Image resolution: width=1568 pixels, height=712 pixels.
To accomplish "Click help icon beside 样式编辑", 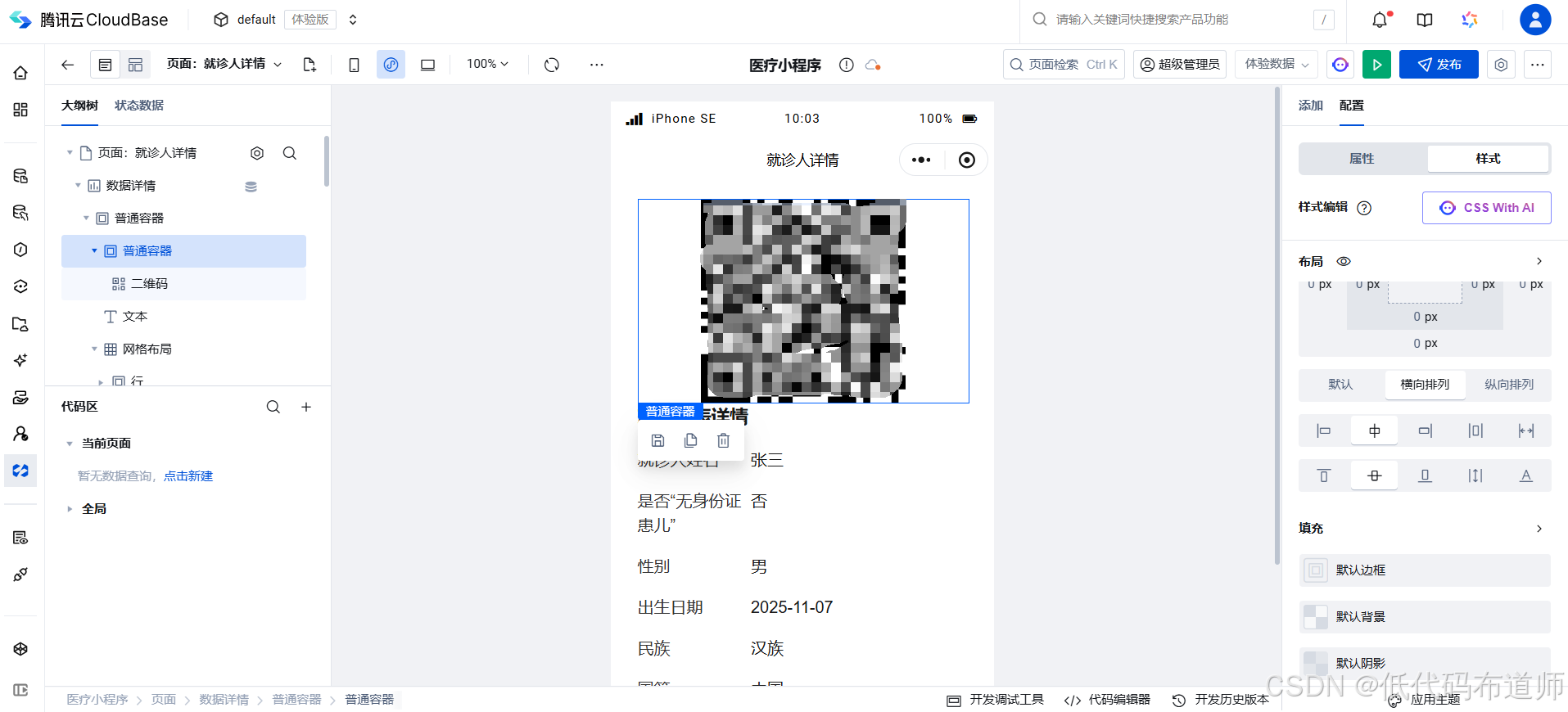I will click(x=1364, y=208).
